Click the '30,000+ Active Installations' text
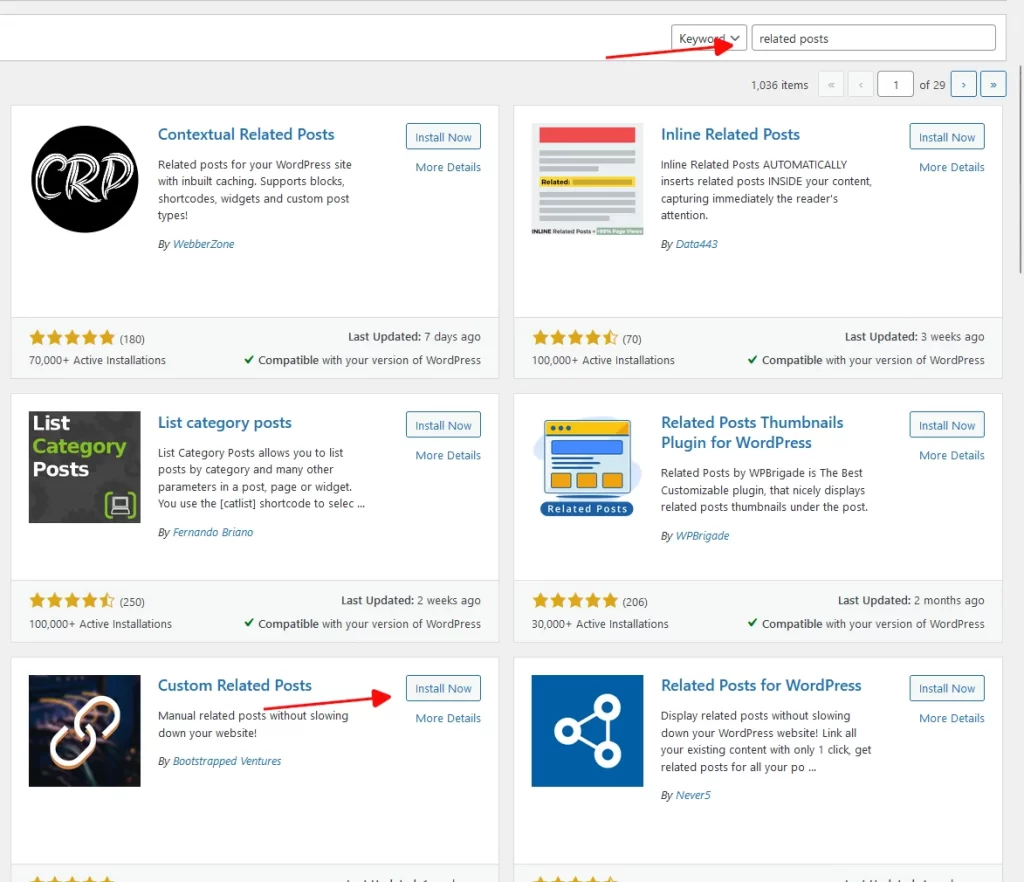The height and width of the screenshot is (882, 1024). click(600, 624)
